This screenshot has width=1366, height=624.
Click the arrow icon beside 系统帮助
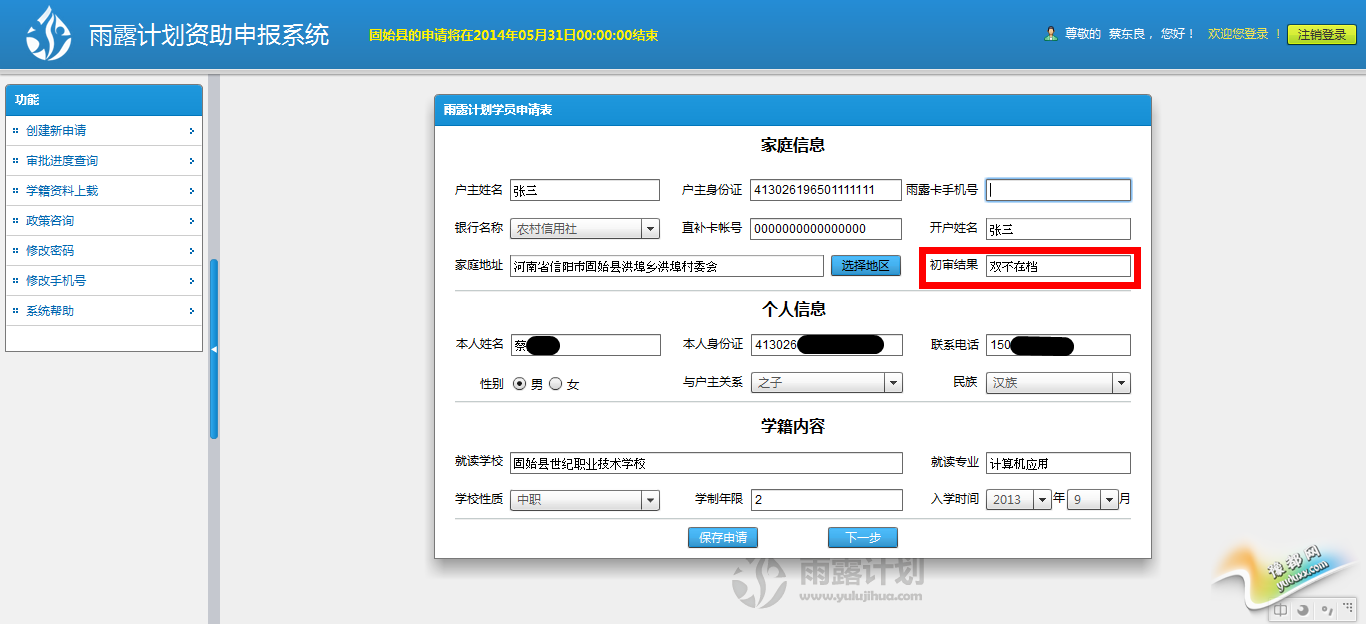[191, 311]
